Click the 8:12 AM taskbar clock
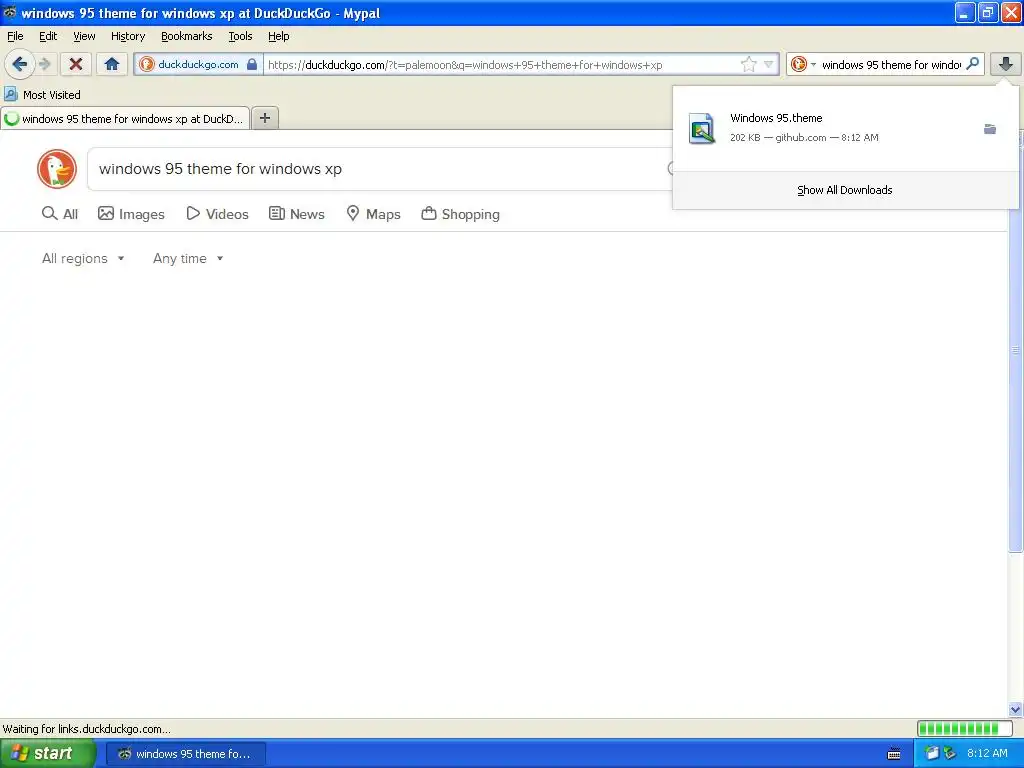 coord(987,753)
